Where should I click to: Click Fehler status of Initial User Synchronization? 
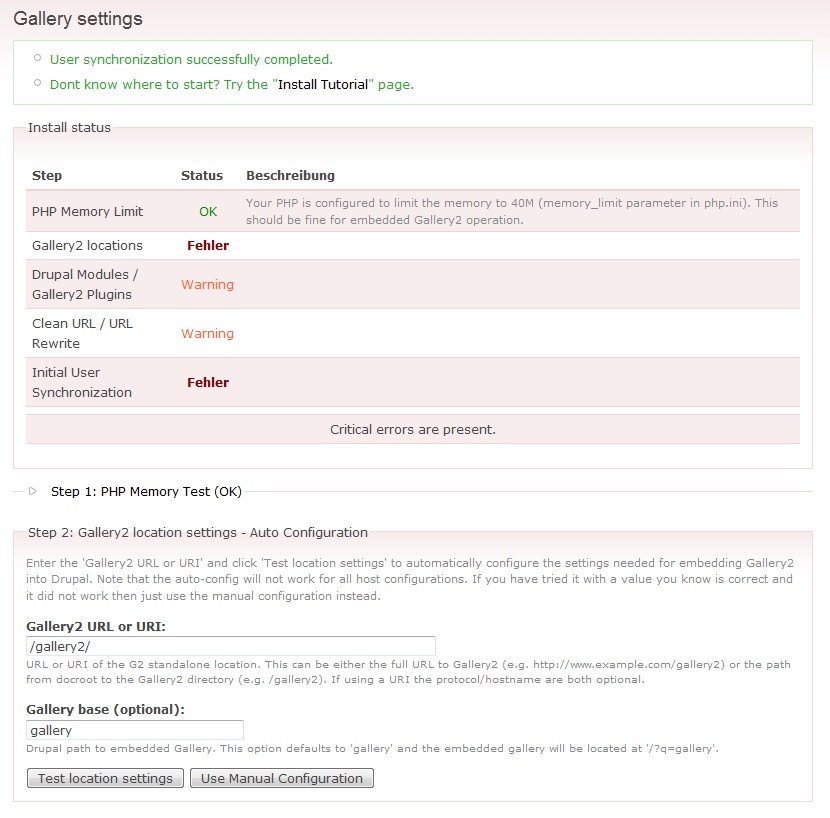[x=208, y=383]
